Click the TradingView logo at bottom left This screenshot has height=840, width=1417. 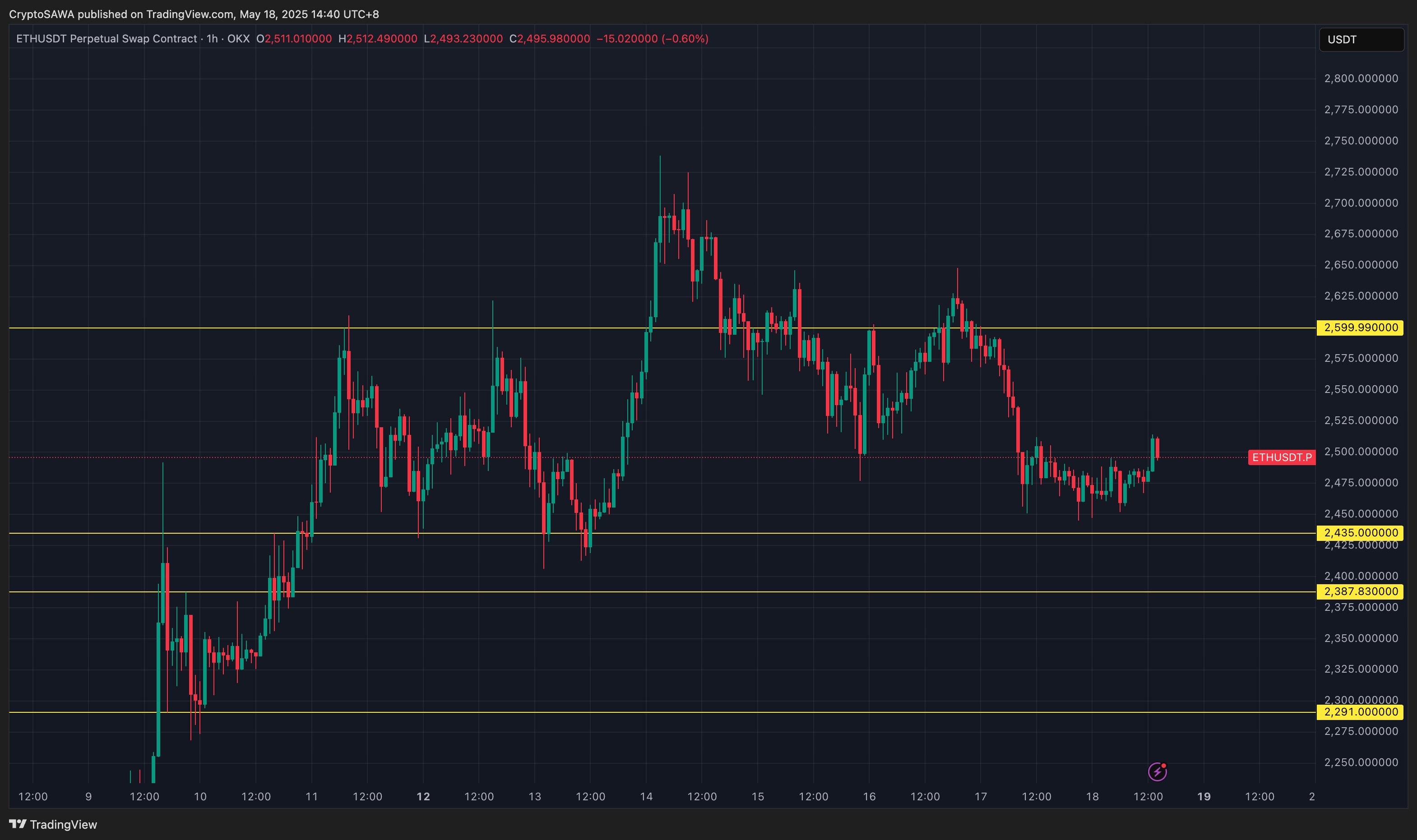point(53,824)
